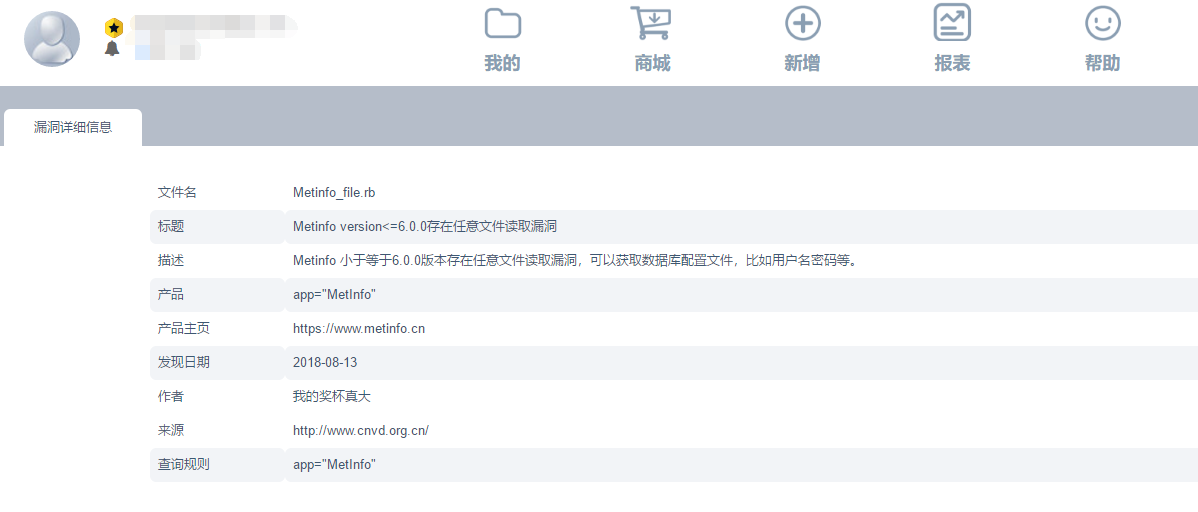Image resolution: width=1198 pixels, height=512 pixels.
Task: Open the http://www.cnvd.org.cn/ source link
Action: click(360, 430)
